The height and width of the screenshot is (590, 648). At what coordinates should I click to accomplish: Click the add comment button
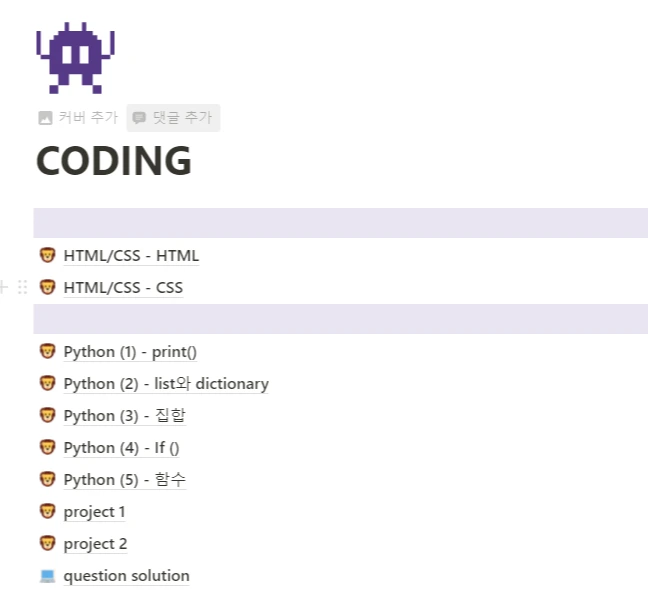(x=174, y=118)
